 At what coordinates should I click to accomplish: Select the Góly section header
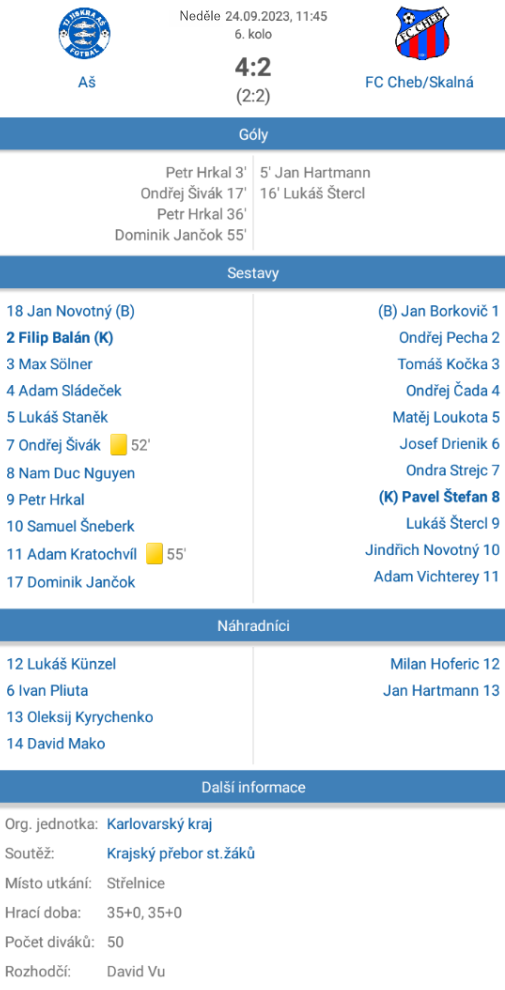tap(252, 134)
